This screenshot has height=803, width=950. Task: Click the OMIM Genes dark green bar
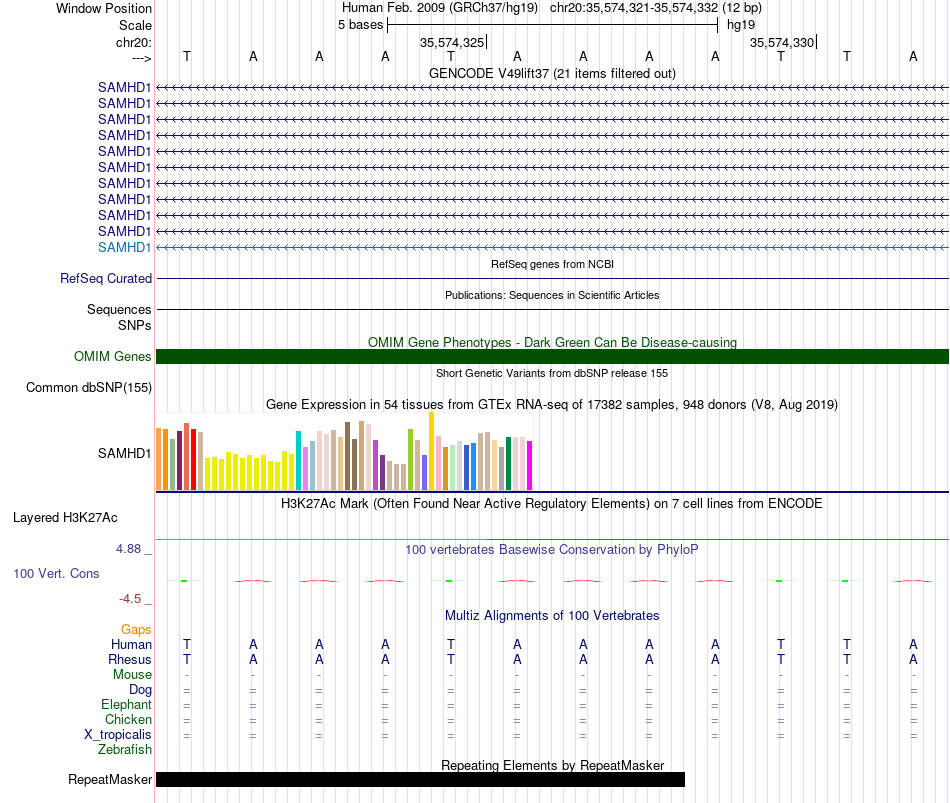(552, 356)
